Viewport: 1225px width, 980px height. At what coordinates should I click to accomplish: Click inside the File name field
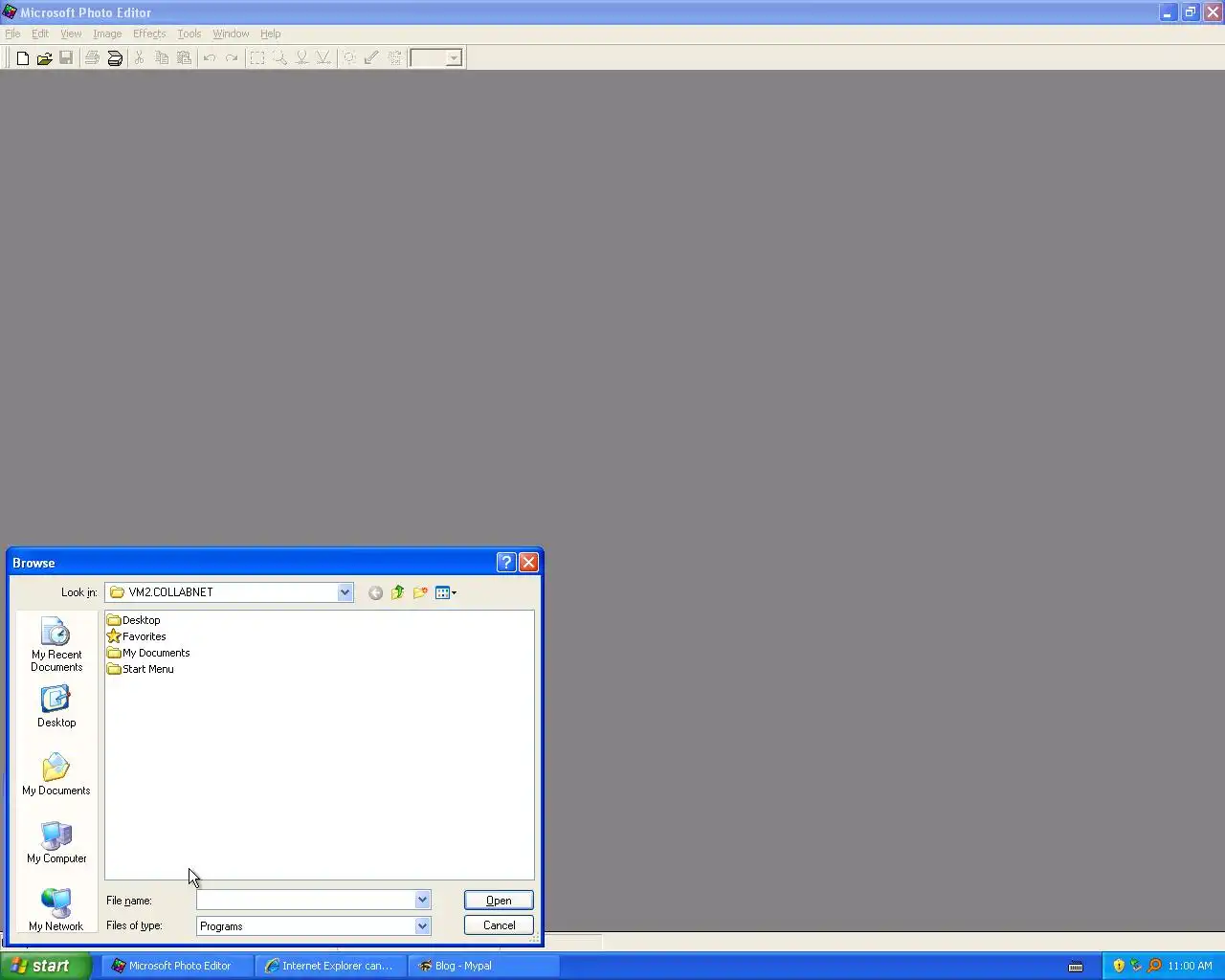point(305,901)
